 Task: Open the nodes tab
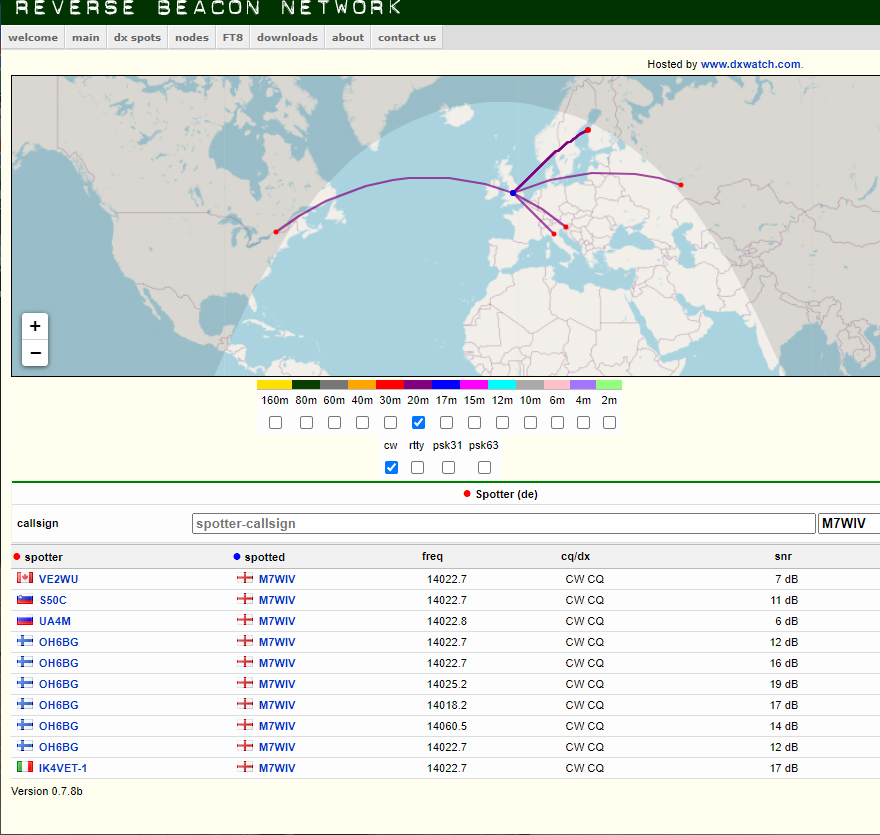(192, 38)
